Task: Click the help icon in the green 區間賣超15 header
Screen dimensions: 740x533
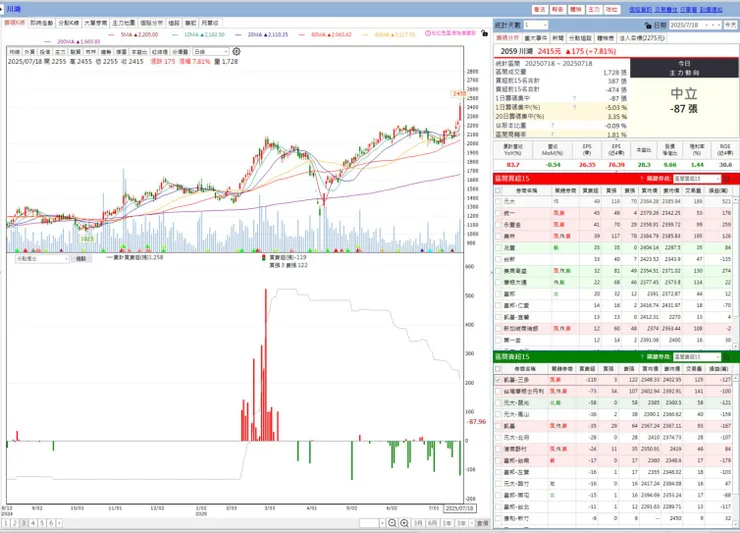Action: point(642,357)
